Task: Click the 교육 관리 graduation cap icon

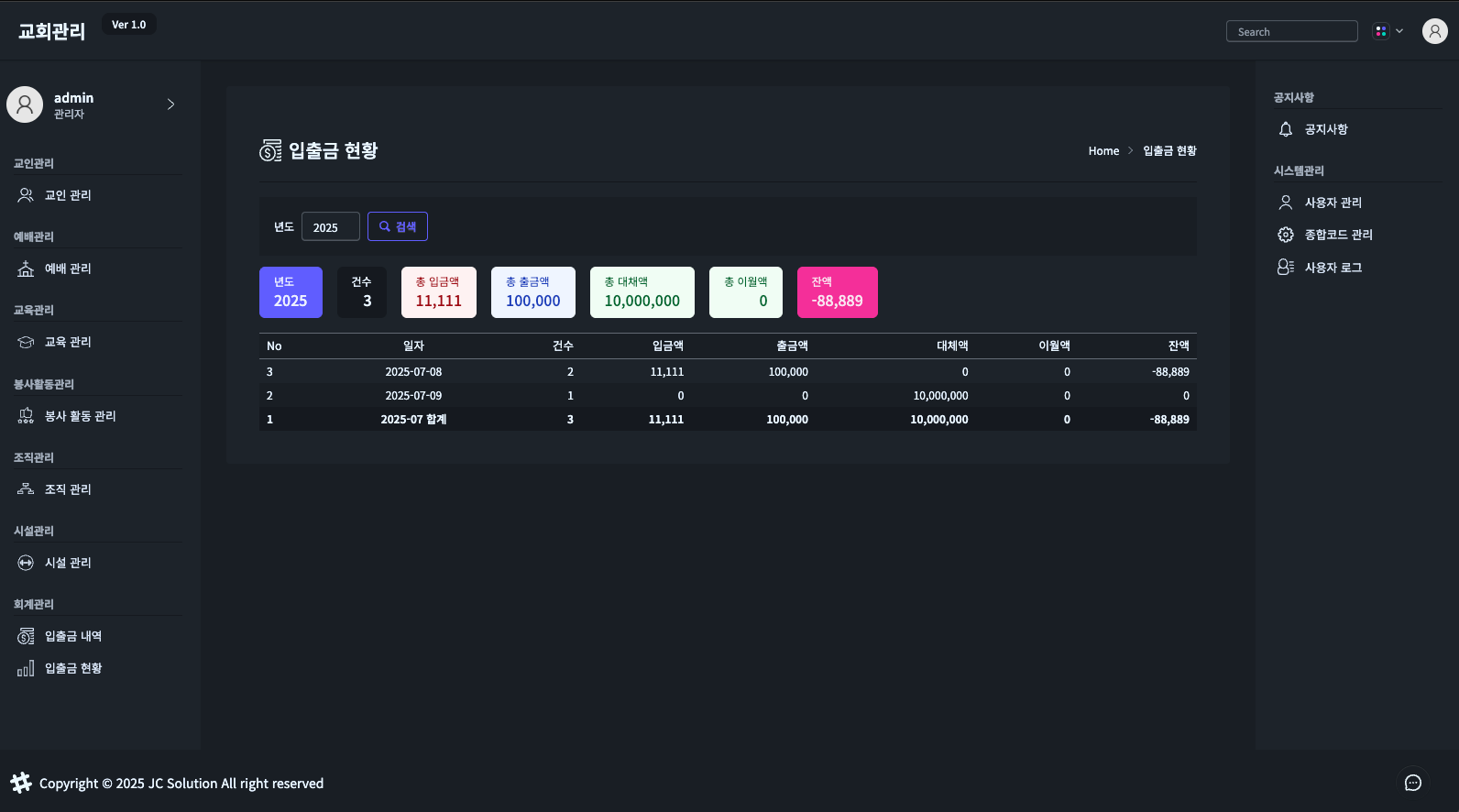Action: (26, 342)
